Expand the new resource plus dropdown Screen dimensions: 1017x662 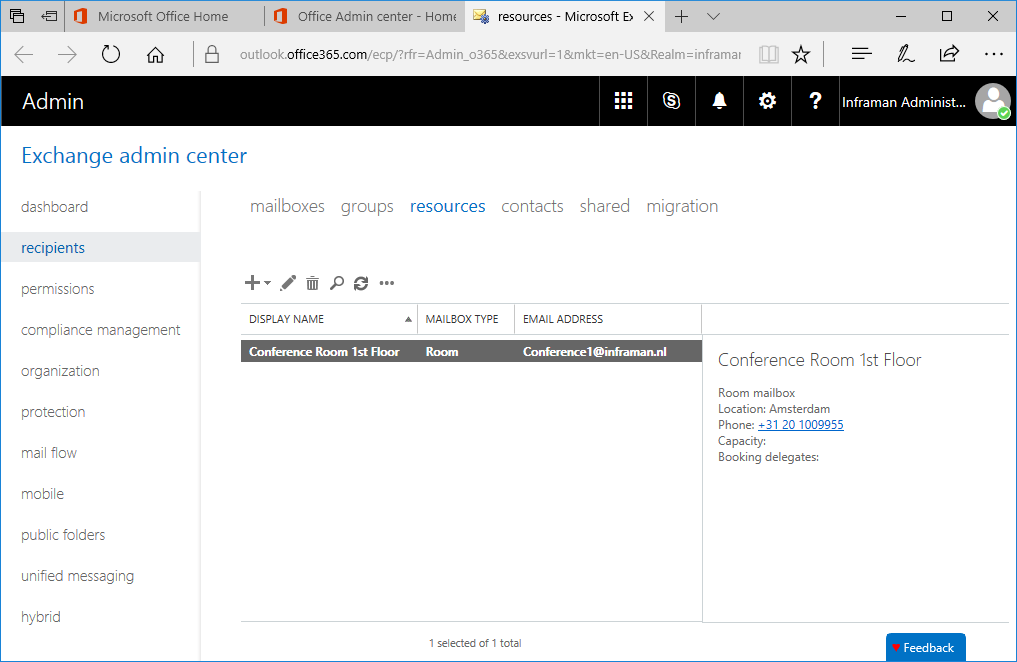258,284
